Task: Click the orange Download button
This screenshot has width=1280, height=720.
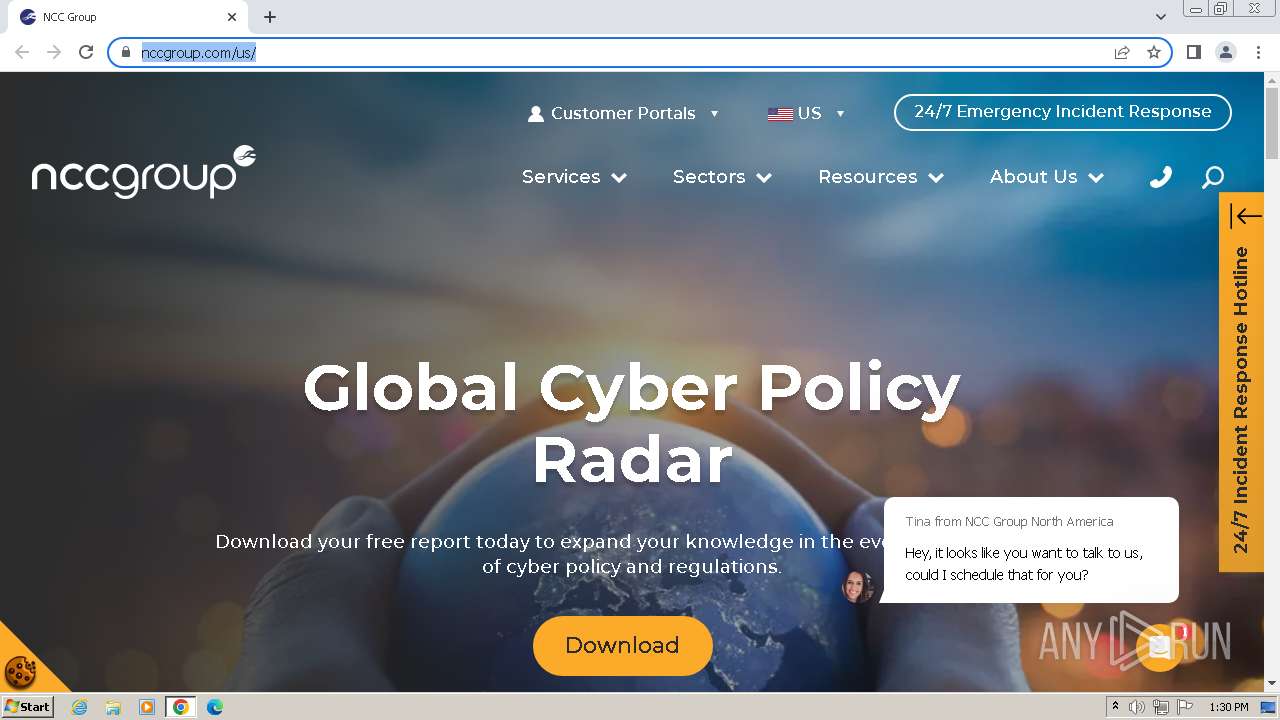Action: tap(622, 646)
